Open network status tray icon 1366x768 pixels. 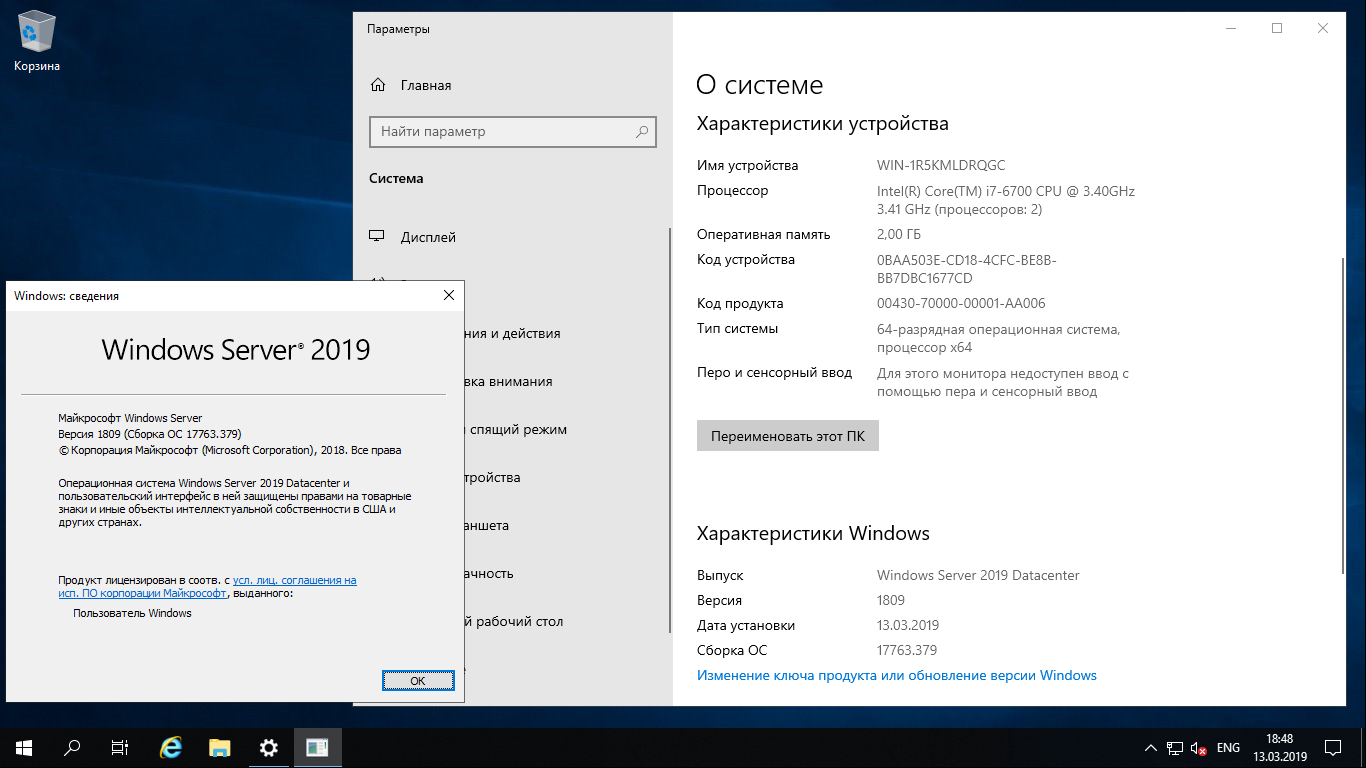click(x=1175, y=748)
